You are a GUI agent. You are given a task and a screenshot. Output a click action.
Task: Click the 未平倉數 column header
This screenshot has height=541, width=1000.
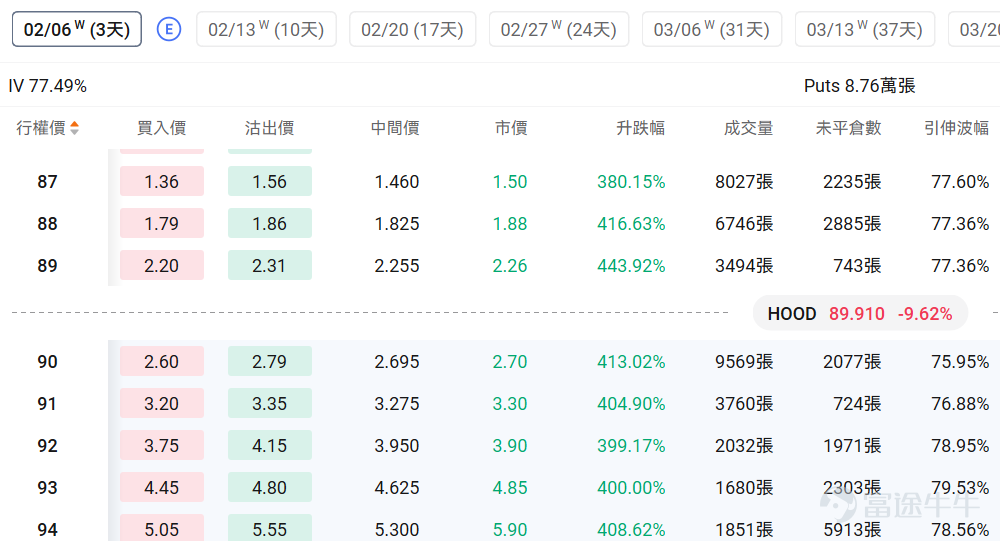[848, 128]
